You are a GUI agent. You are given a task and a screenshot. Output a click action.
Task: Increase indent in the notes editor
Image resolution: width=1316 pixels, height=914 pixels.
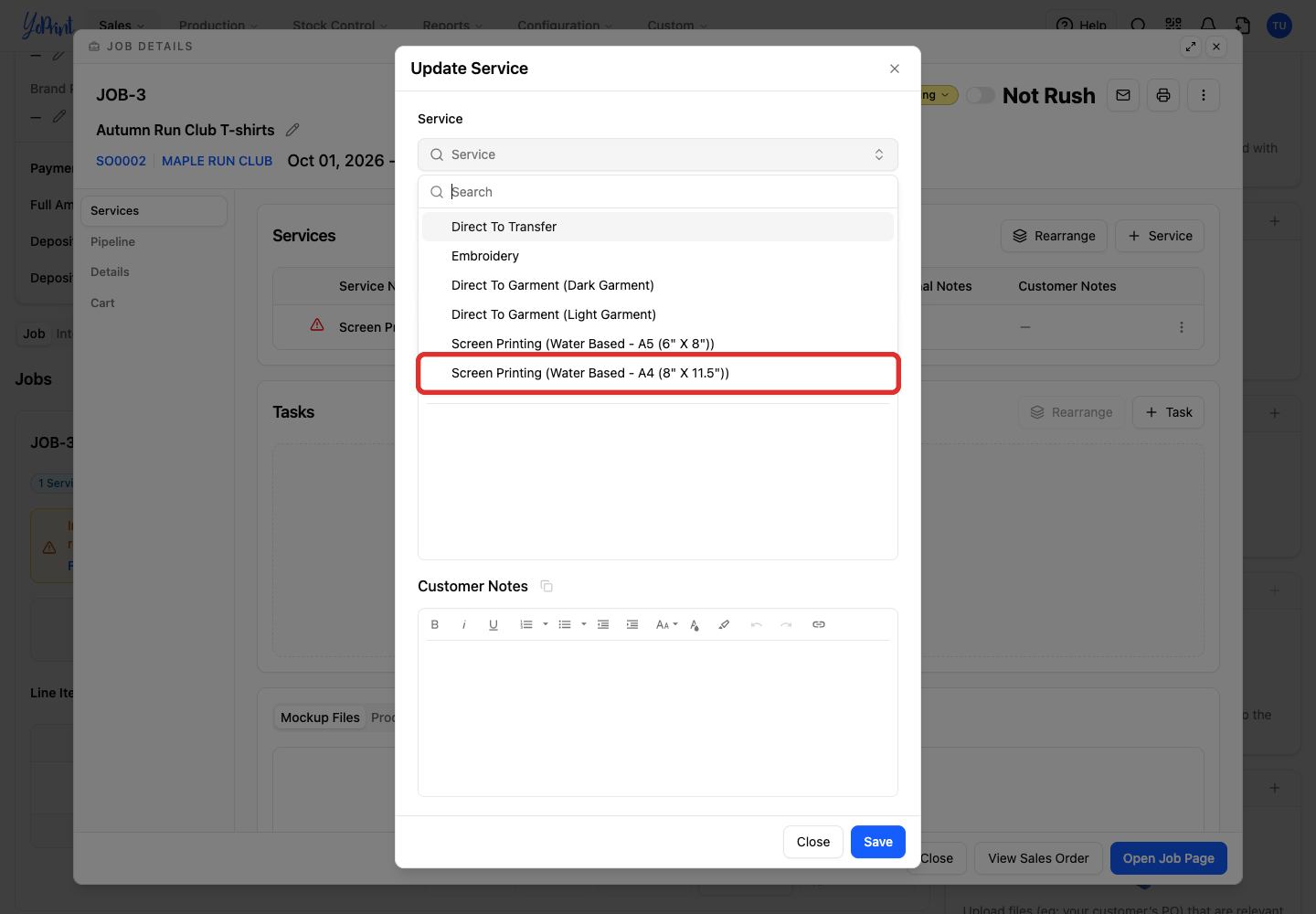(632, 625)
